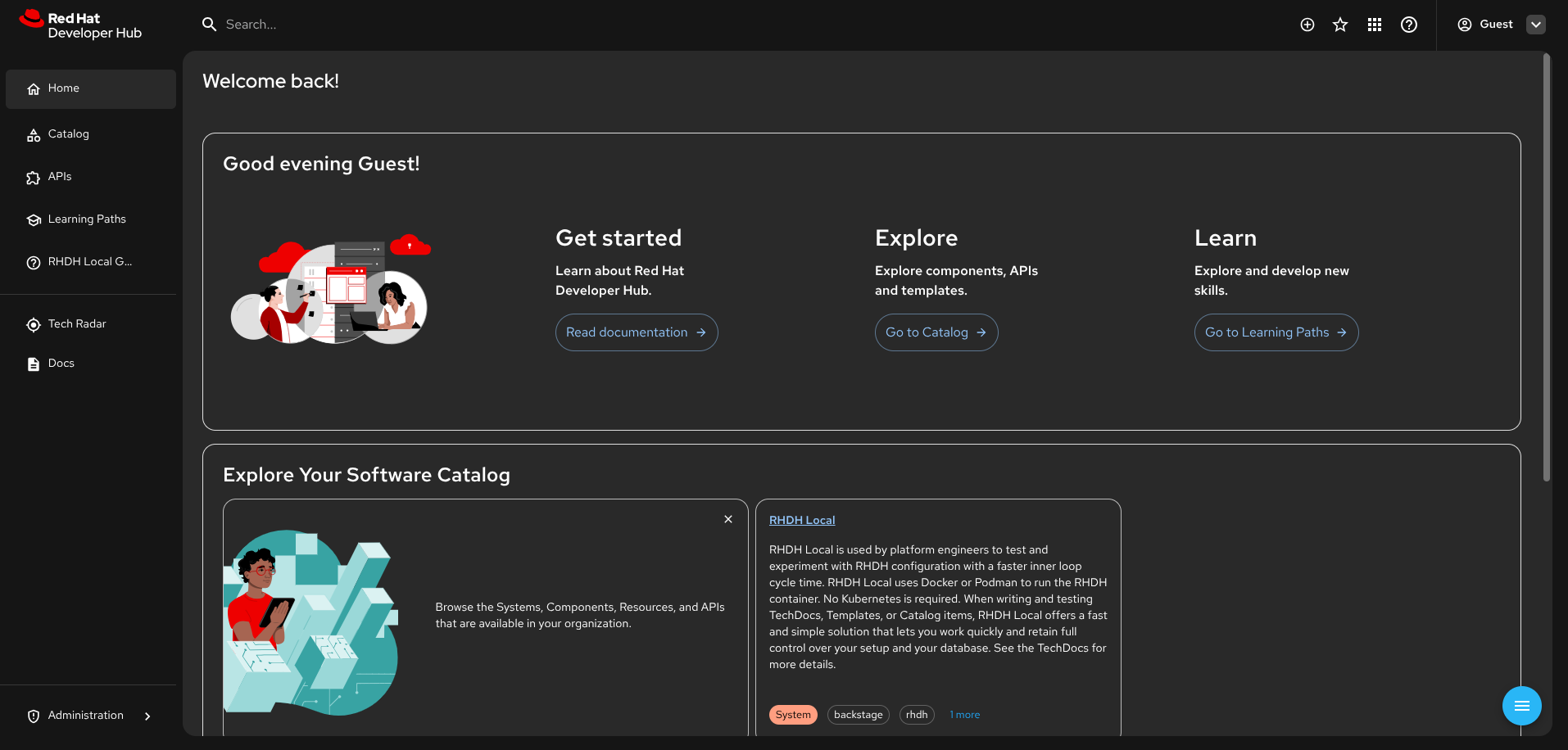The width and height of the screenshot is (1568, 750).
Task: Open the RHDH Local G... menu item
Action: (x=91, y=262)
